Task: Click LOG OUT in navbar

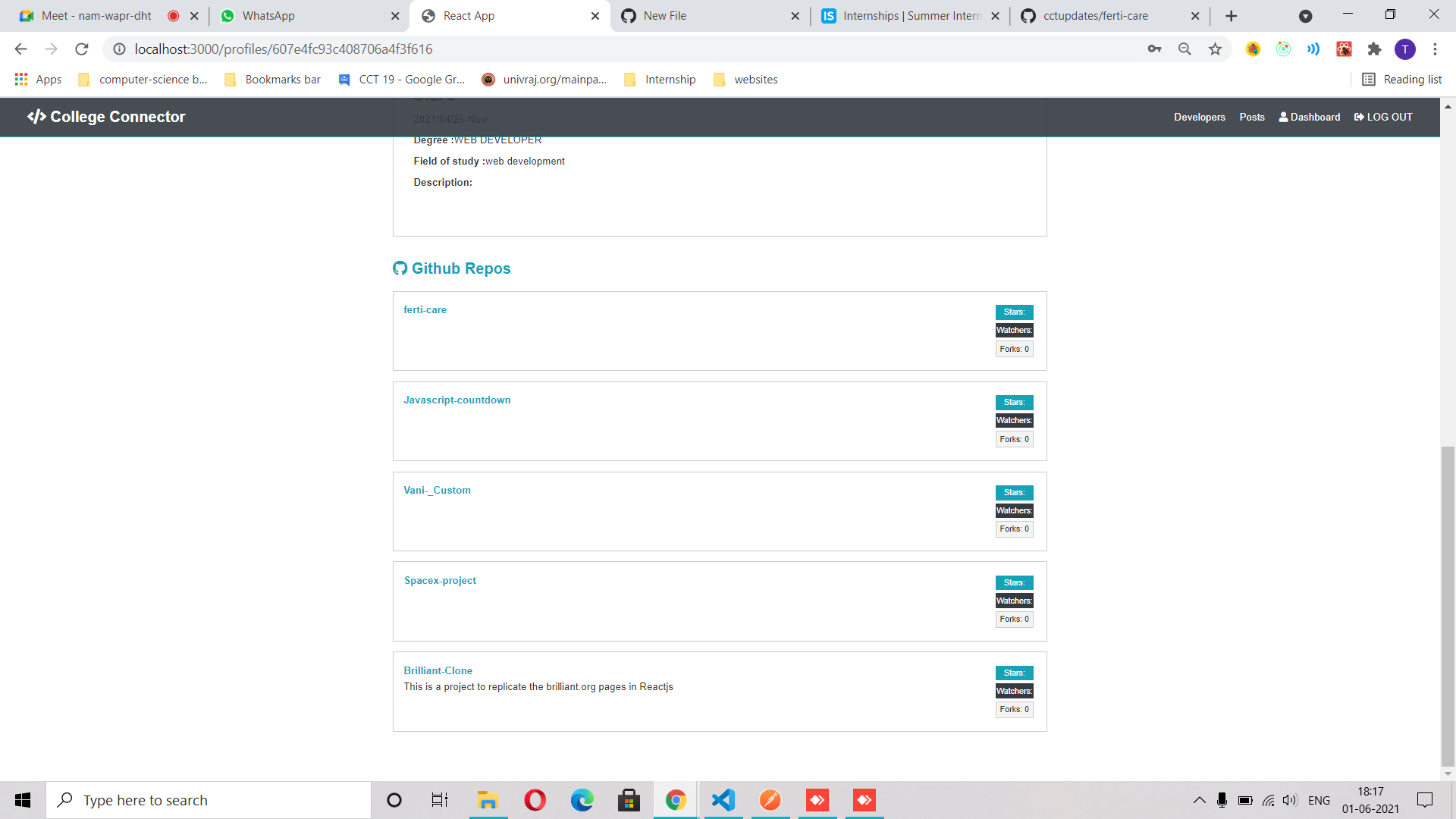Action: [x=1383, y=117]
